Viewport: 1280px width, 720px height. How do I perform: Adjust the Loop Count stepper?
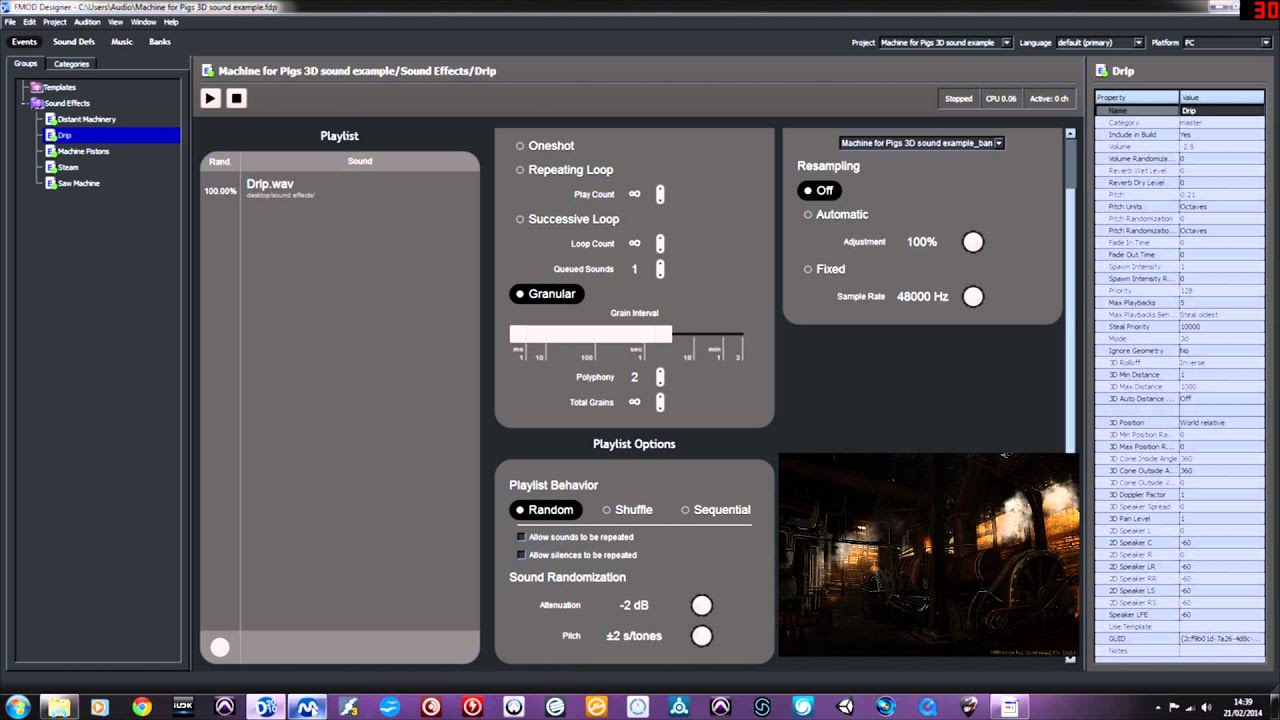pos(660,244)
